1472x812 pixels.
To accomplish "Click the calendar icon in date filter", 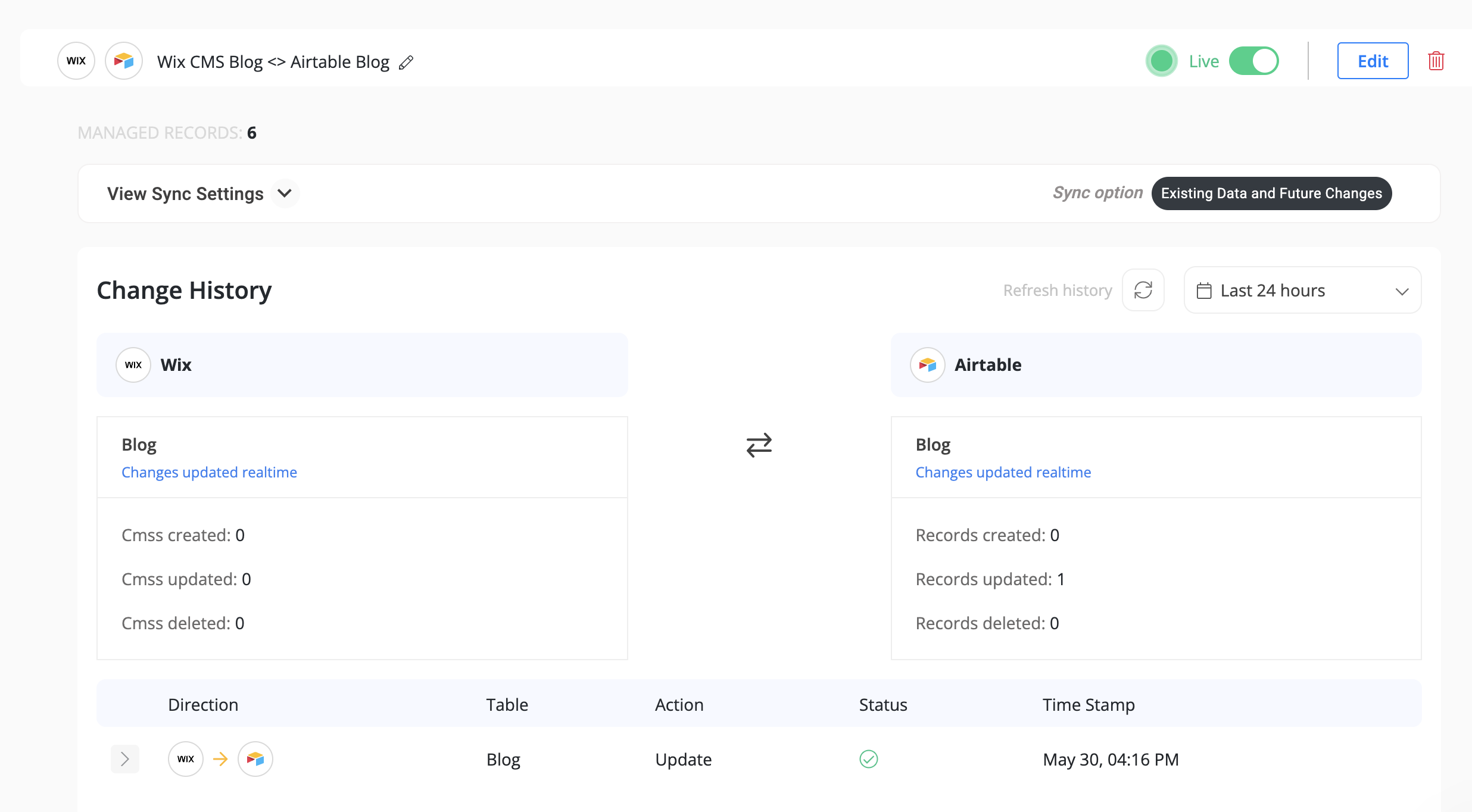I will [1204, 291].
